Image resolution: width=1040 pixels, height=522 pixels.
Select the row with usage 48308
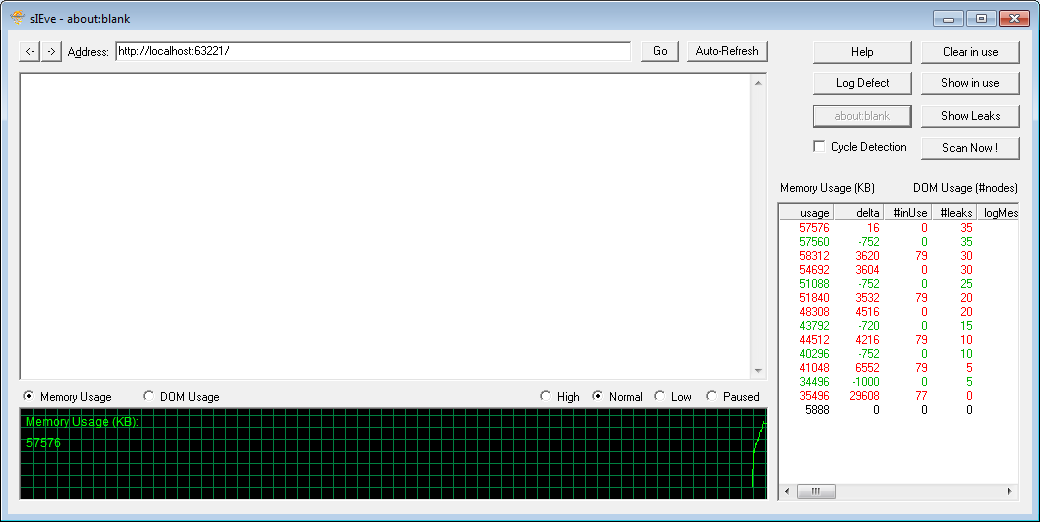coord(899,311)
